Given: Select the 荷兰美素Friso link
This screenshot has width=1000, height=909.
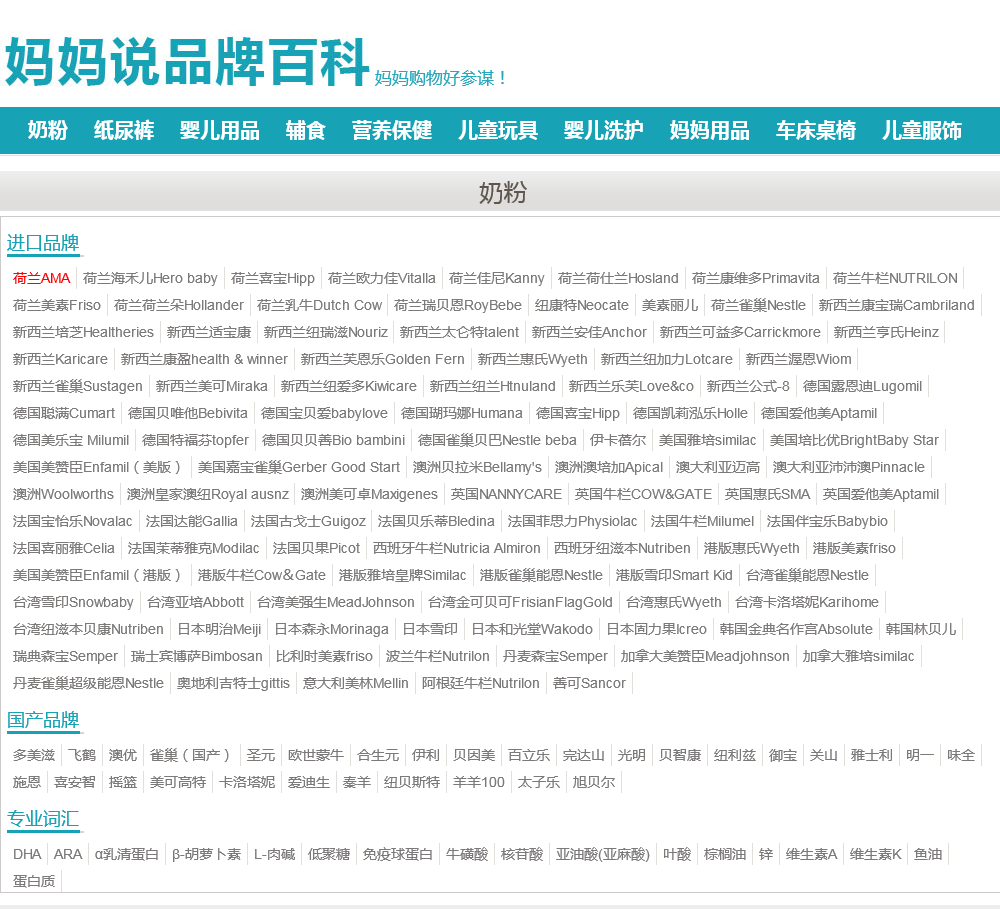Looking at the screenshot, I should [x=57, y=305].
